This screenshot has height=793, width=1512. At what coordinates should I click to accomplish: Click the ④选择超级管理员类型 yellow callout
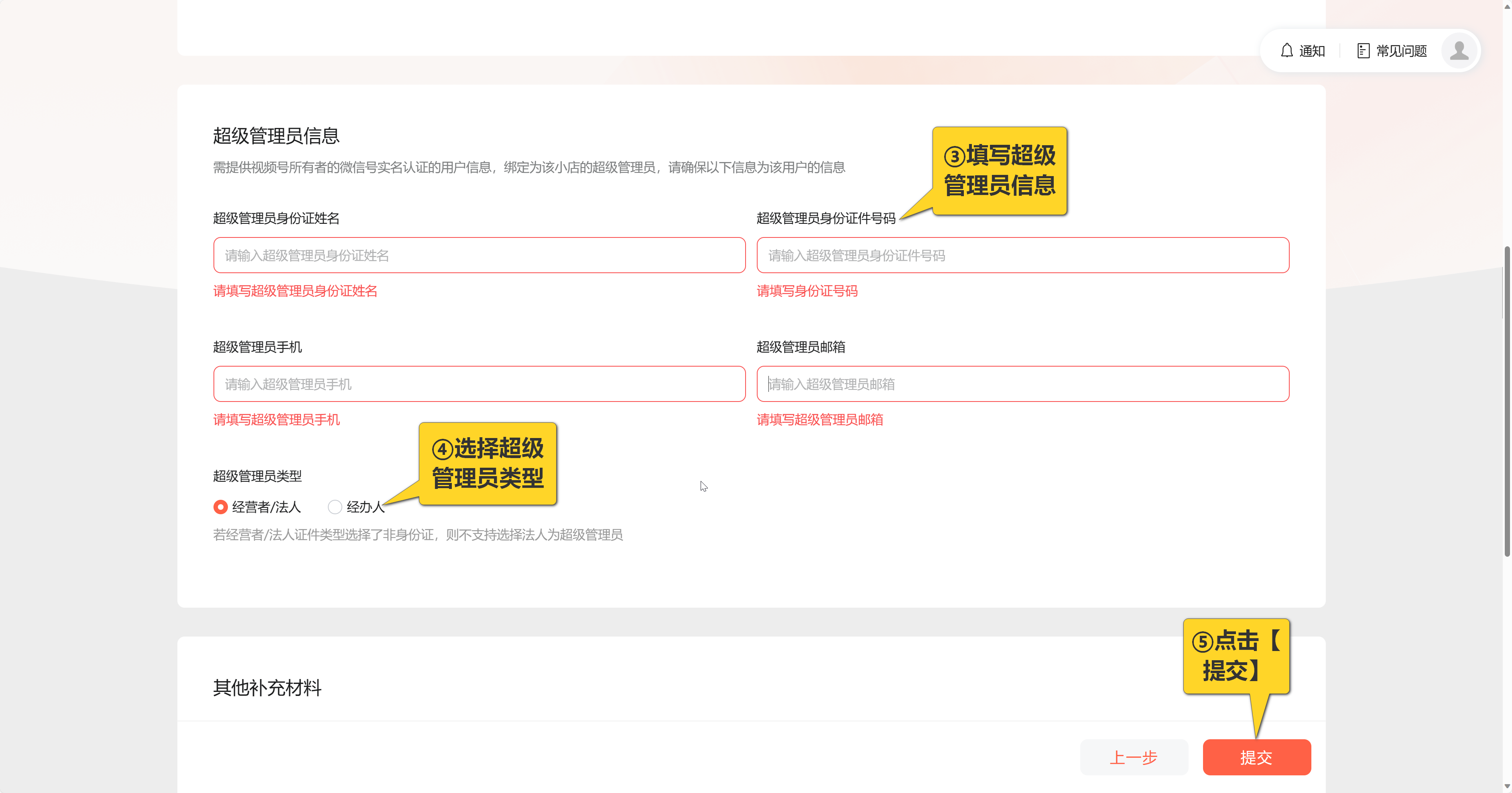click(x=488, y=463)
